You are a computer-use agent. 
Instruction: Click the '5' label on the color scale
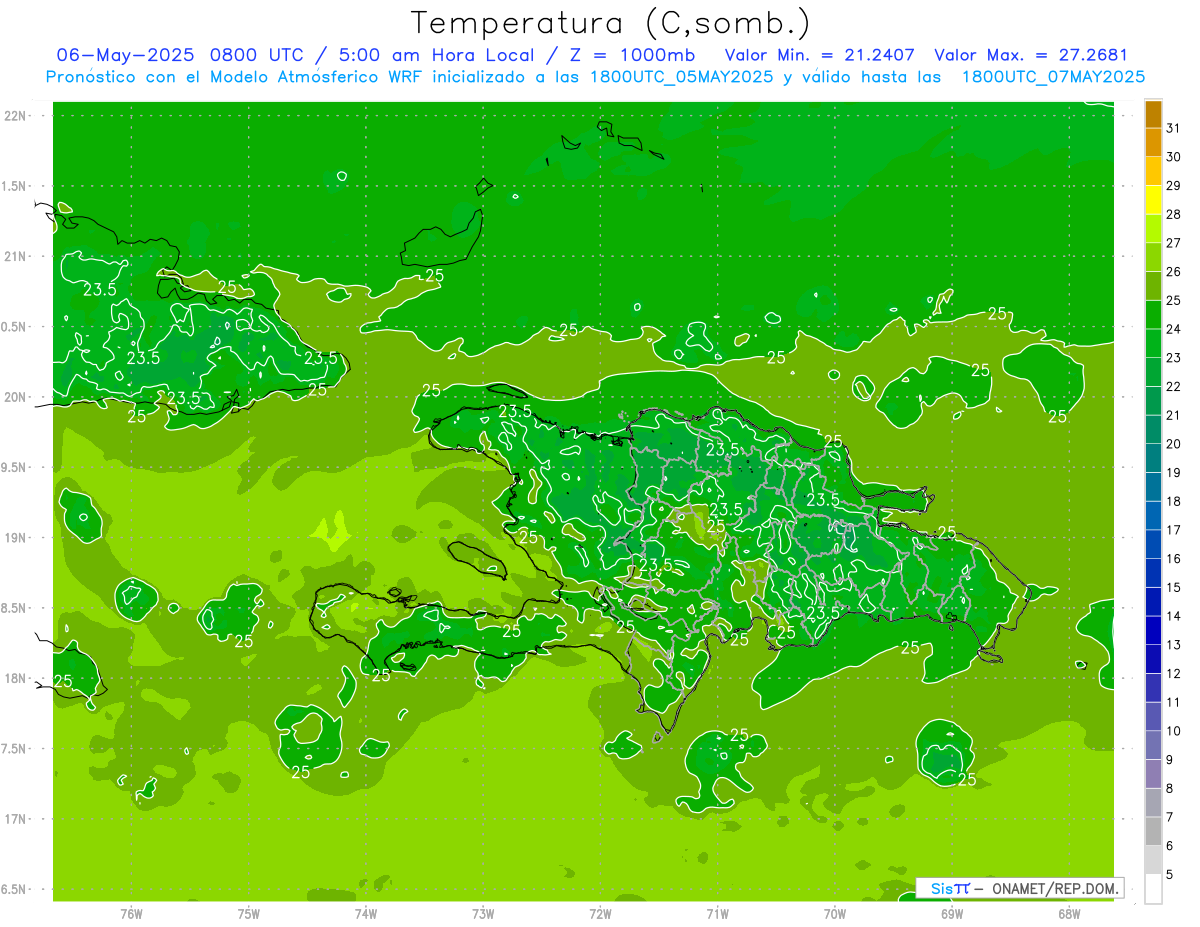(1170, 875)
